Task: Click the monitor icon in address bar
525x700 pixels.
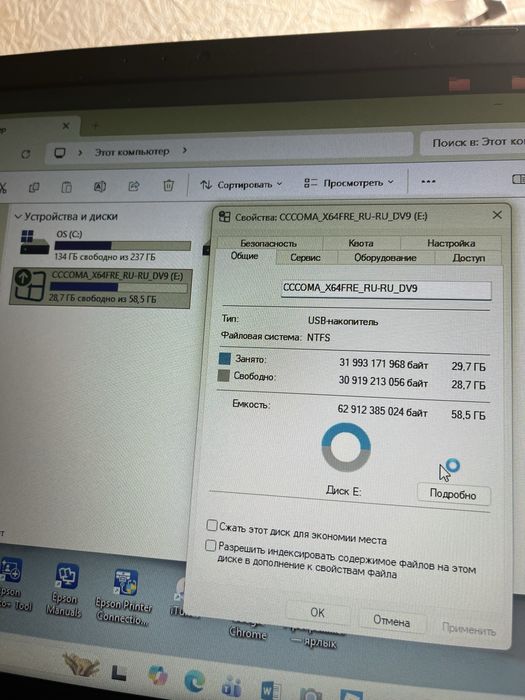Action: (x=60, y=153)
